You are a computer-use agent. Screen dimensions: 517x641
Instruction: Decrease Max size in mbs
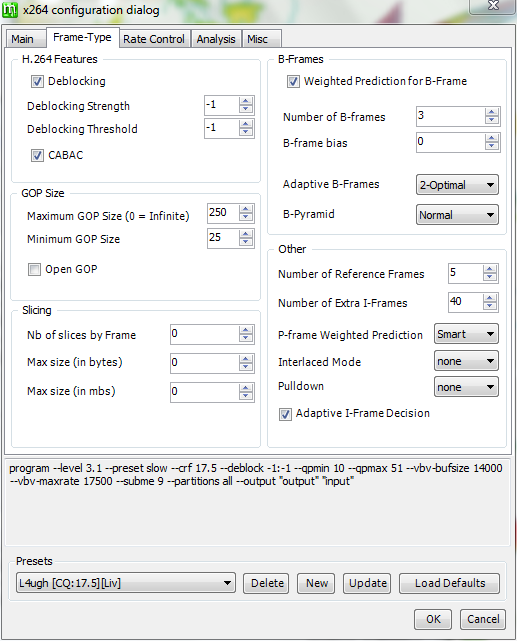coord(246,396)
